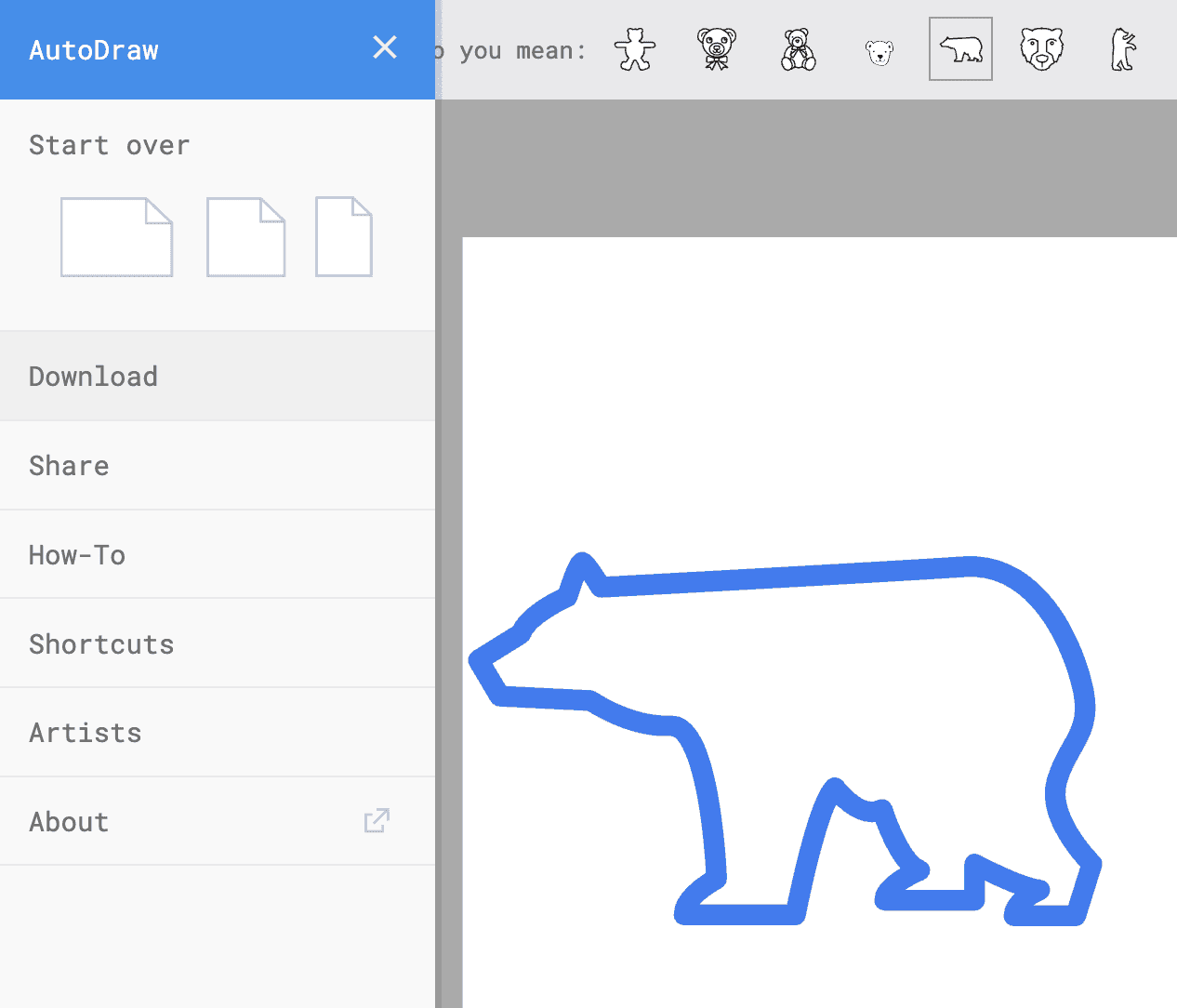Pick the standing bear suggestion
The image size is (1177, 1008).
[x=1123, y=49]
